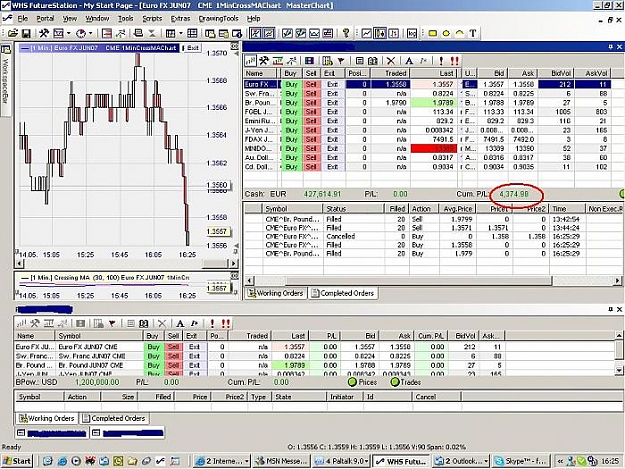Image resolution: width=625 pixels, height=469 pixels.
Task: Expand hidden system tray icons chevron
Action: click(560, 461)
